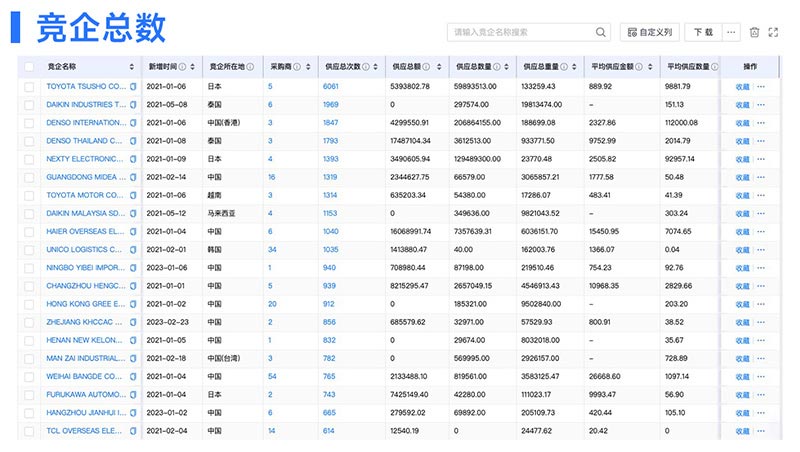The image size is (800, 452).
Task: Open the more options ellipsis next to 下载
Action: tap(731, 32)
